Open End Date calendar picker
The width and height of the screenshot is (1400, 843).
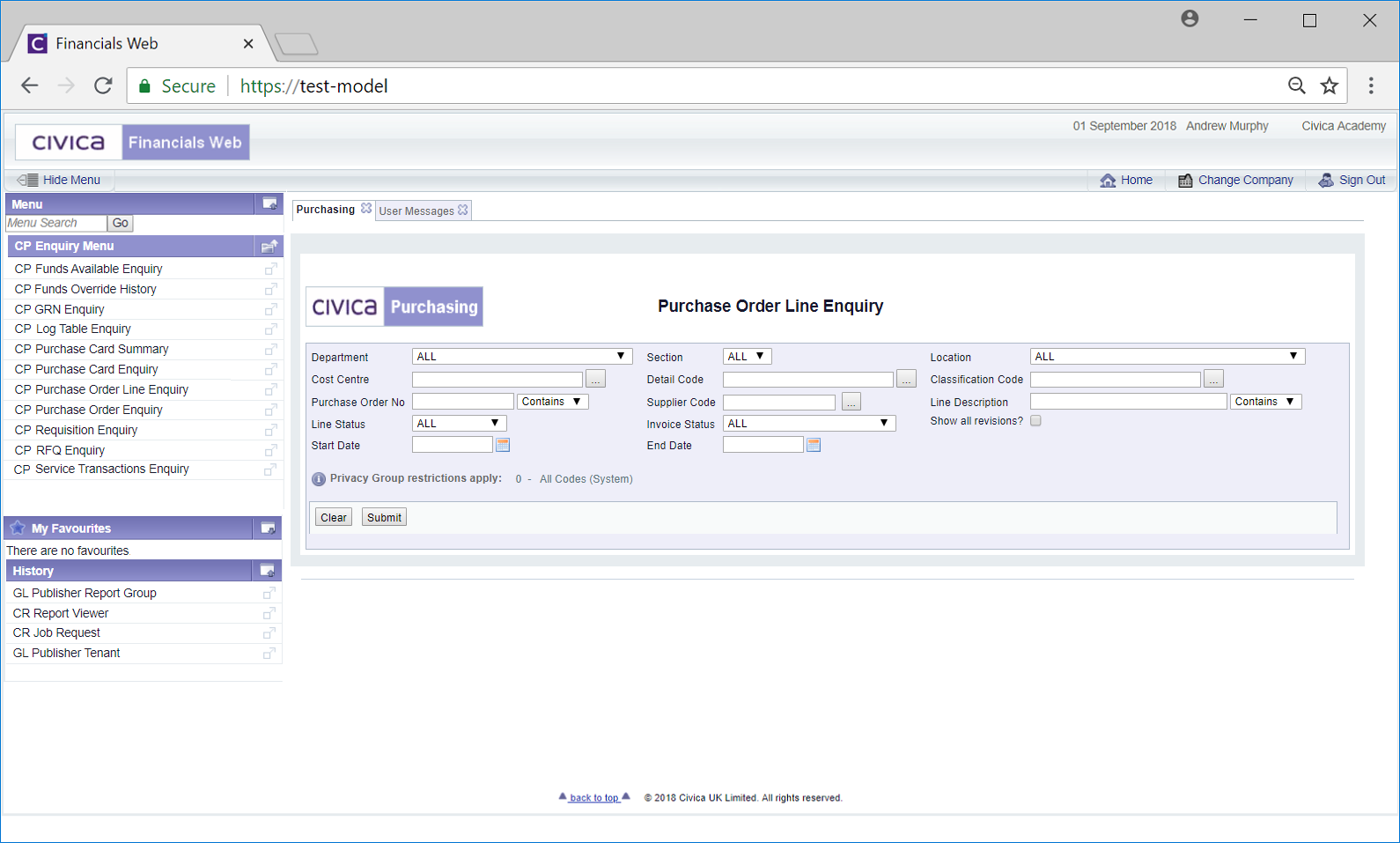point(814,445)
